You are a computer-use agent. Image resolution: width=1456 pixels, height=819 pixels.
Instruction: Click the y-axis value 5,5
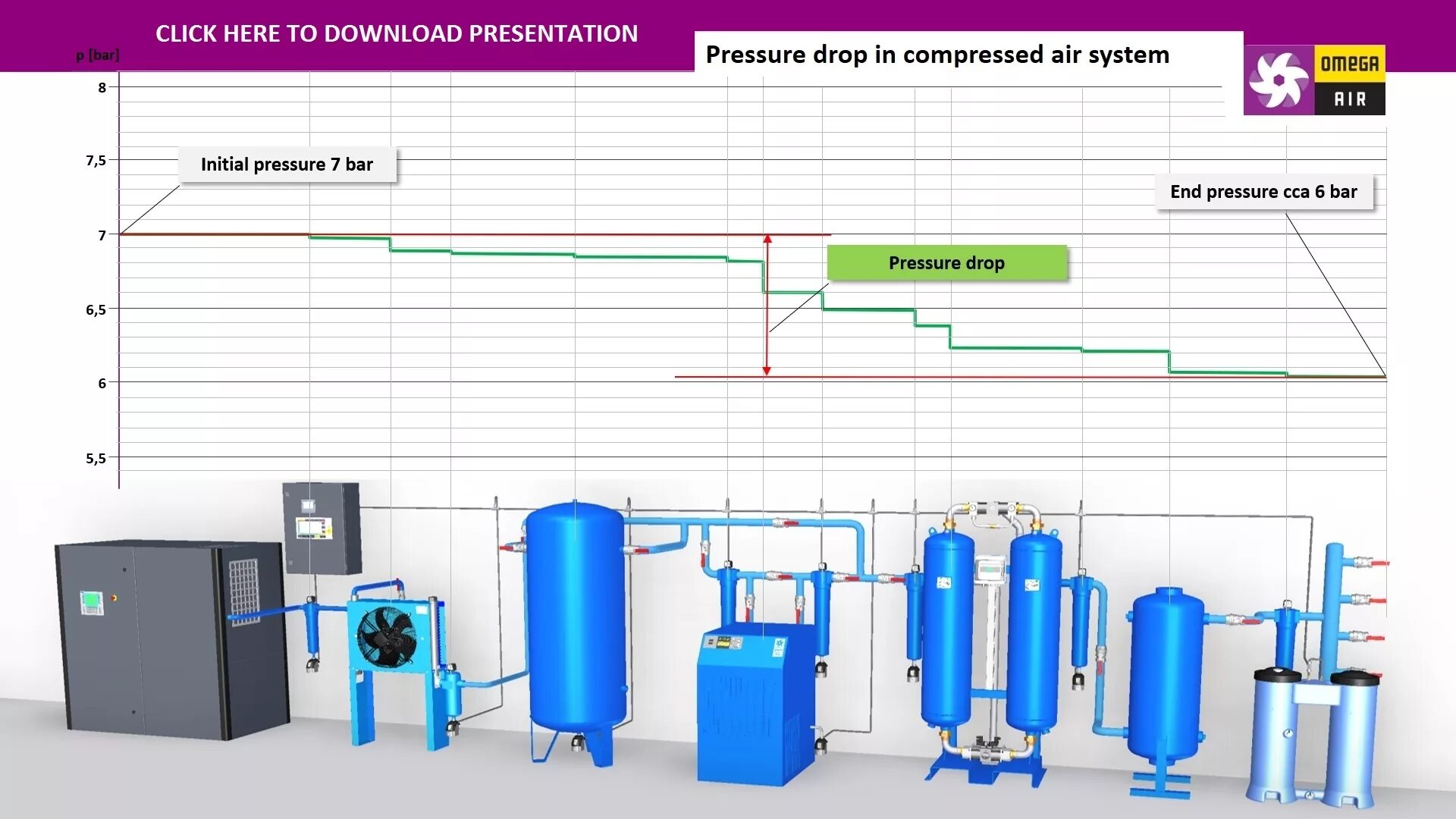(x=96, y=458)
